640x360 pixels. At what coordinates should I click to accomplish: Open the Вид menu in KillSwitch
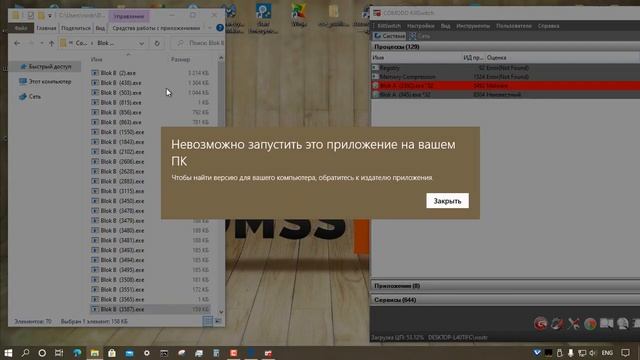tap(445, 26)
